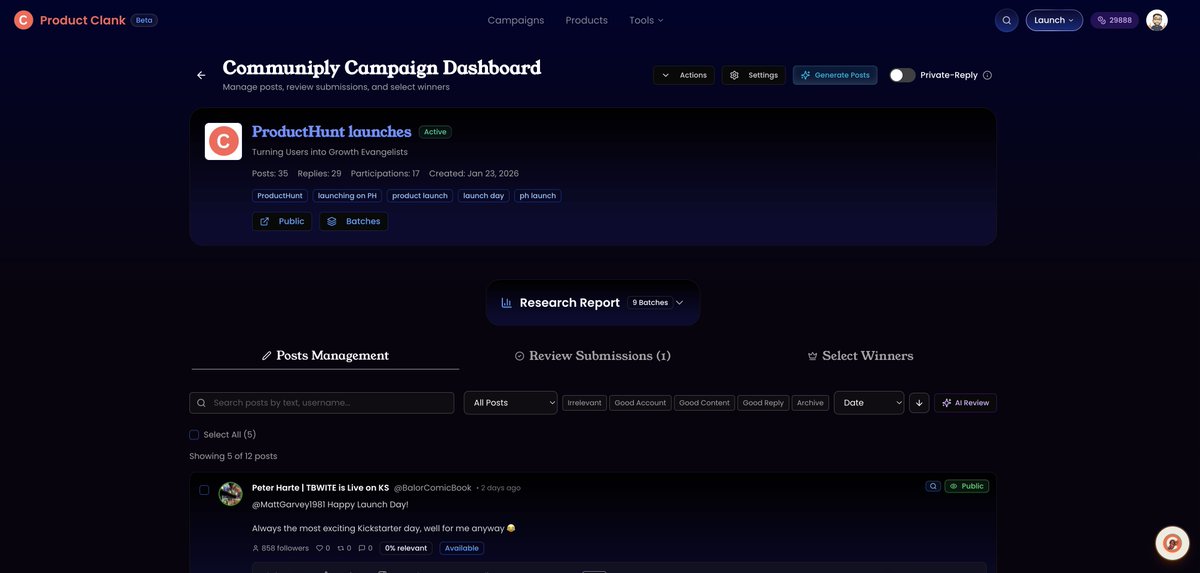
Task: Run AI Review on posts
Action: click(x=965, y=403)
